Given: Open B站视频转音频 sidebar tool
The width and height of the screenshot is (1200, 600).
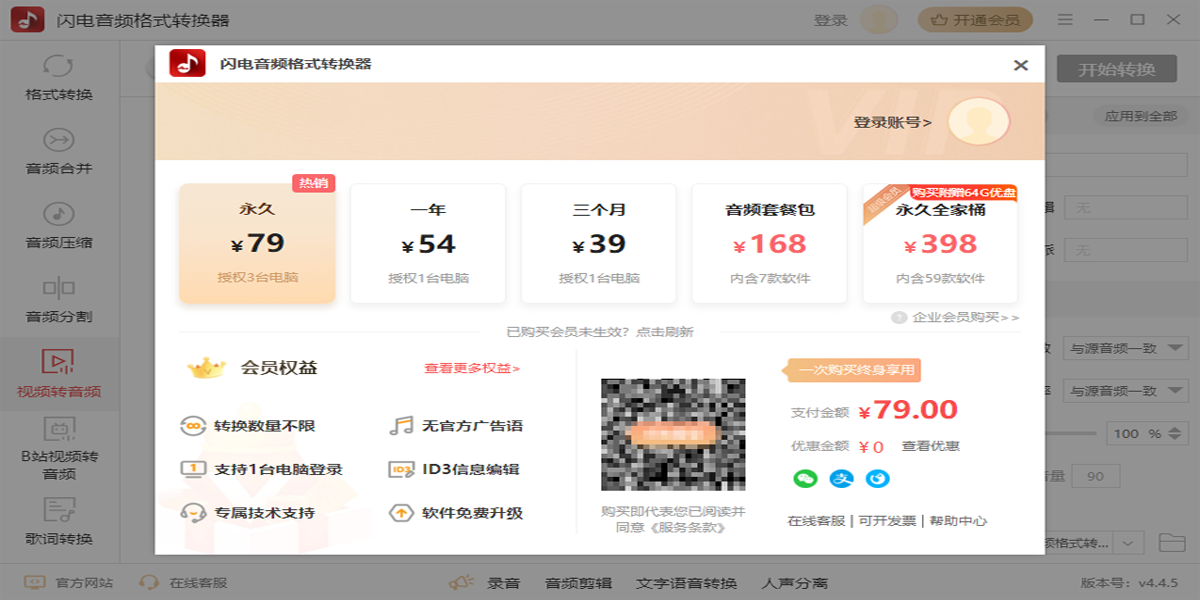Looking at the screenshot, I should [59, 448].
